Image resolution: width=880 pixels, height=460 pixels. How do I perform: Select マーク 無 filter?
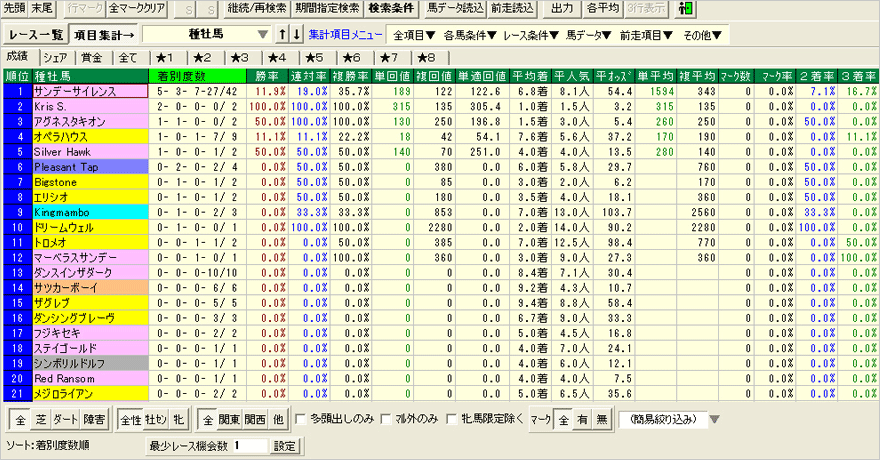[x=602, y=420]
